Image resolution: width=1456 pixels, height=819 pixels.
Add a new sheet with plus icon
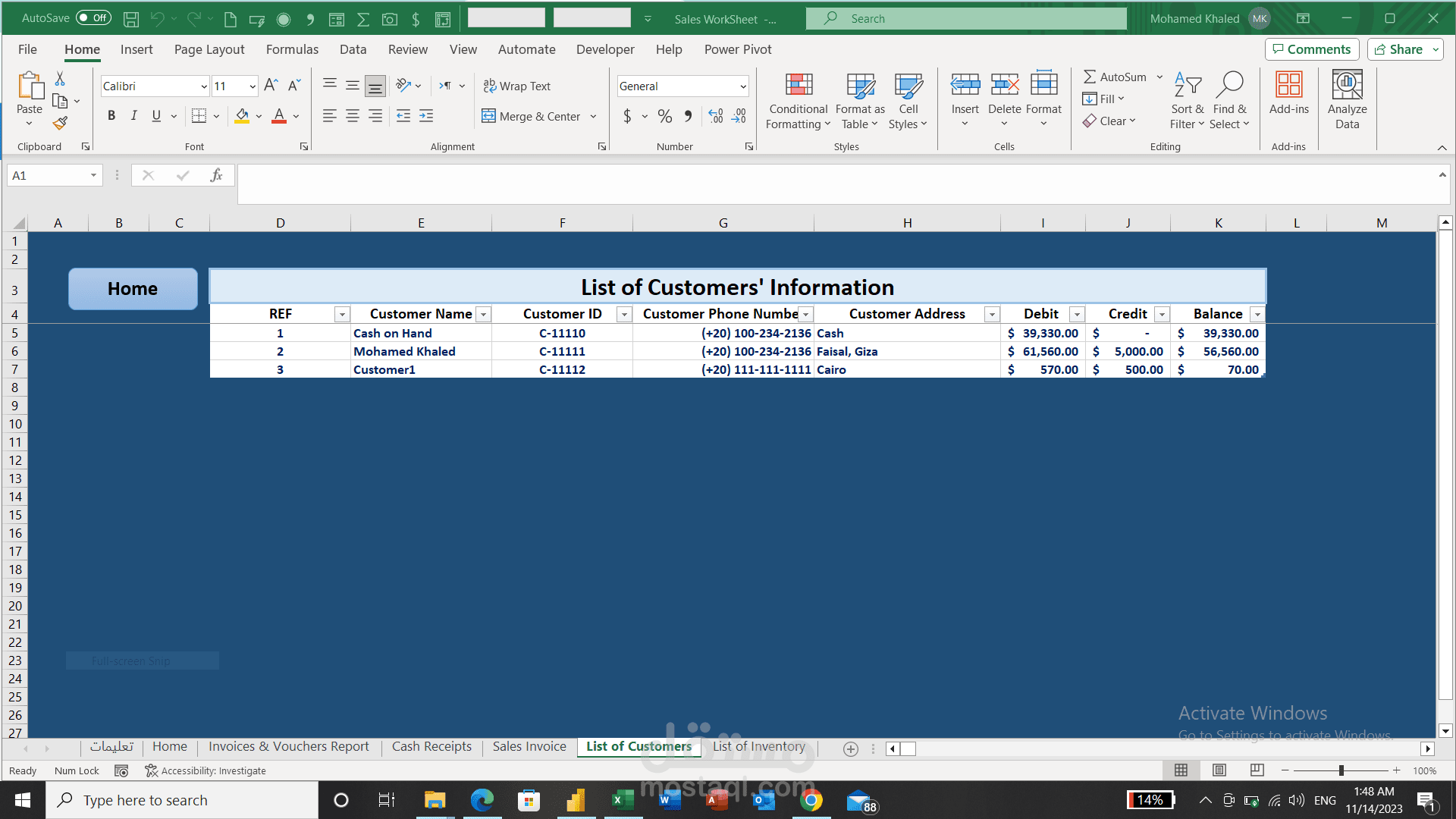click(851, 749)
